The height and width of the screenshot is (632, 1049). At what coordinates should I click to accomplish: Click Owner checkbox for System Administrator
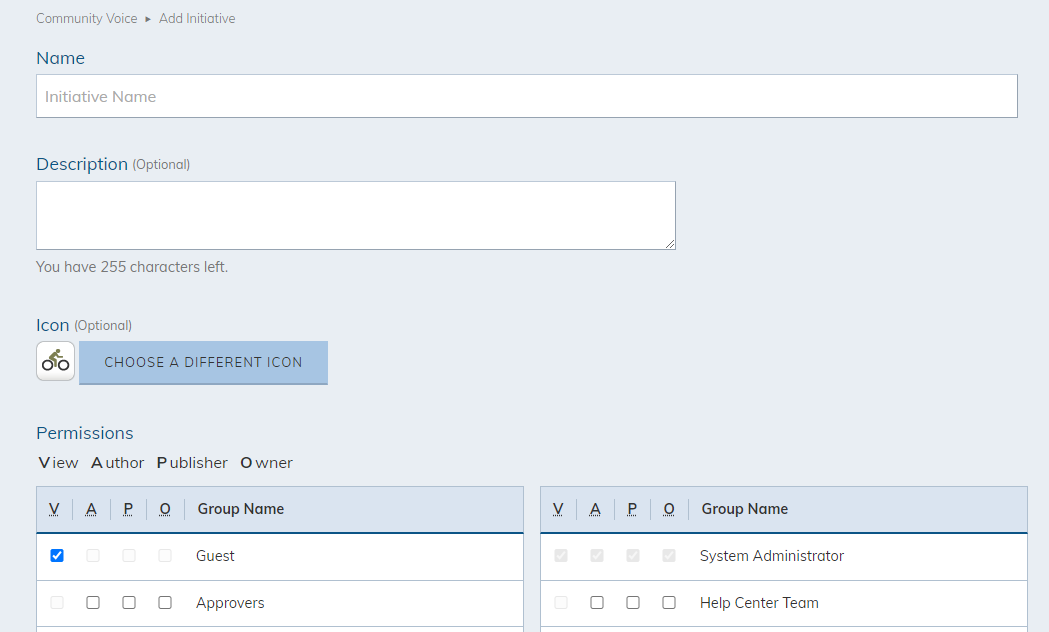pyautogui.click(x=669, y=556)
